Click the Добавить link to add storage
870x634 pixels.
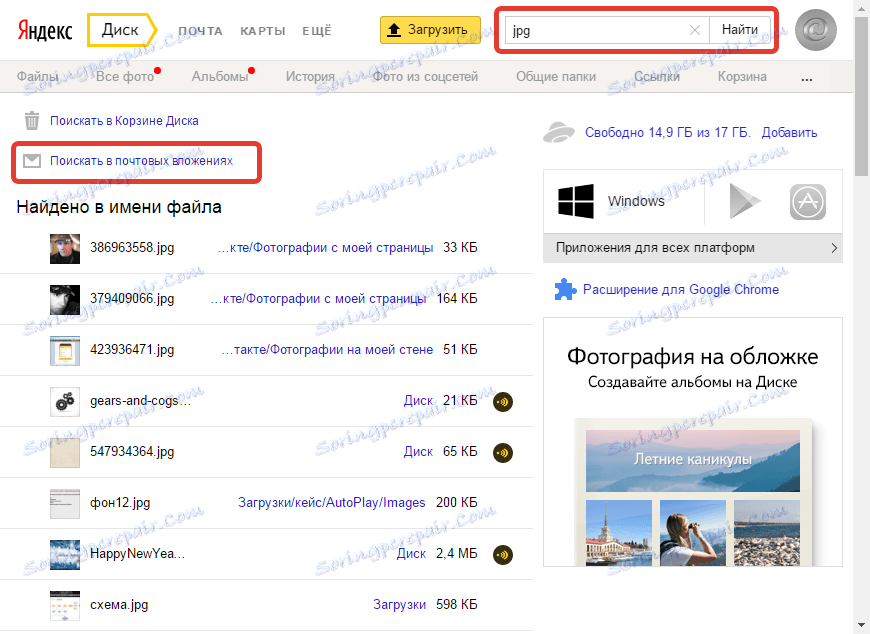(789, 131)
